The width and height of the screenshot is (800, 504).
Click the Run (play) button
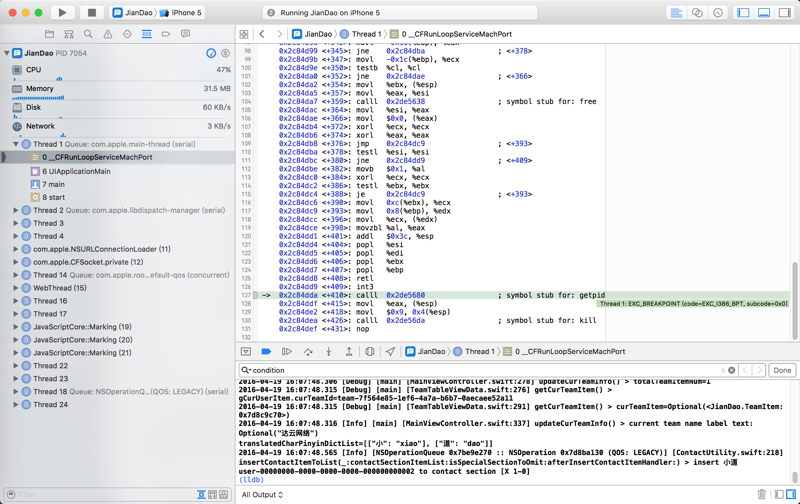point(62,13)
